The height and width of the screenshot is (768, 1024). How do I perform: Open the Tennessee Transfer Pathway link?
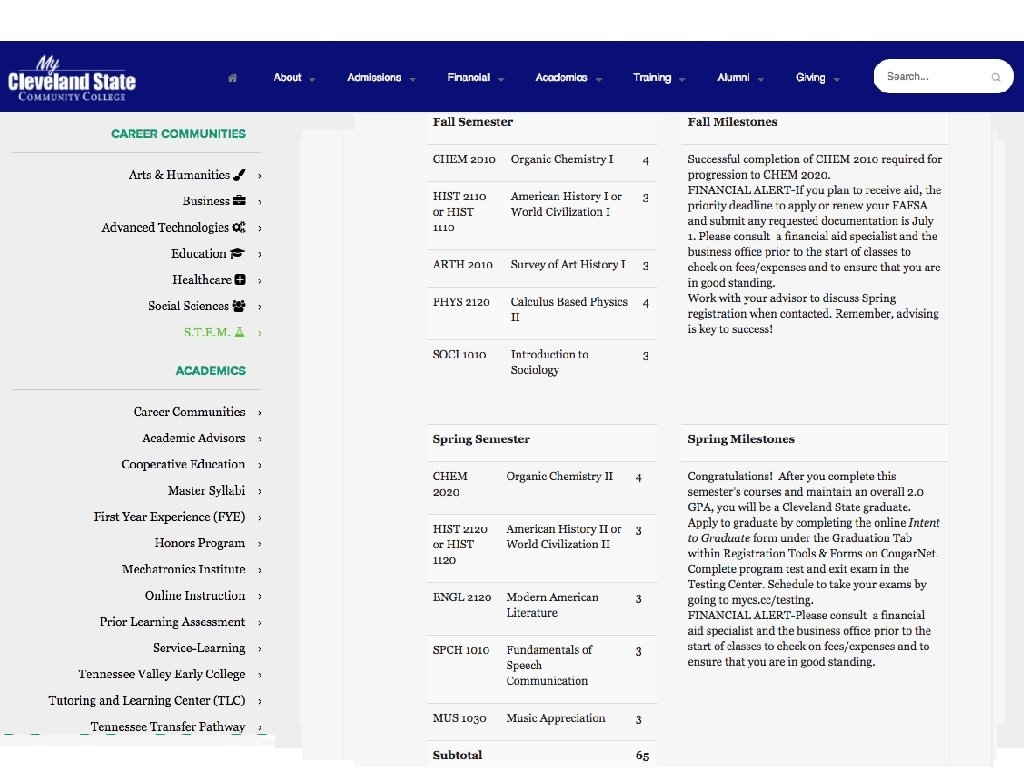(168, 726)
